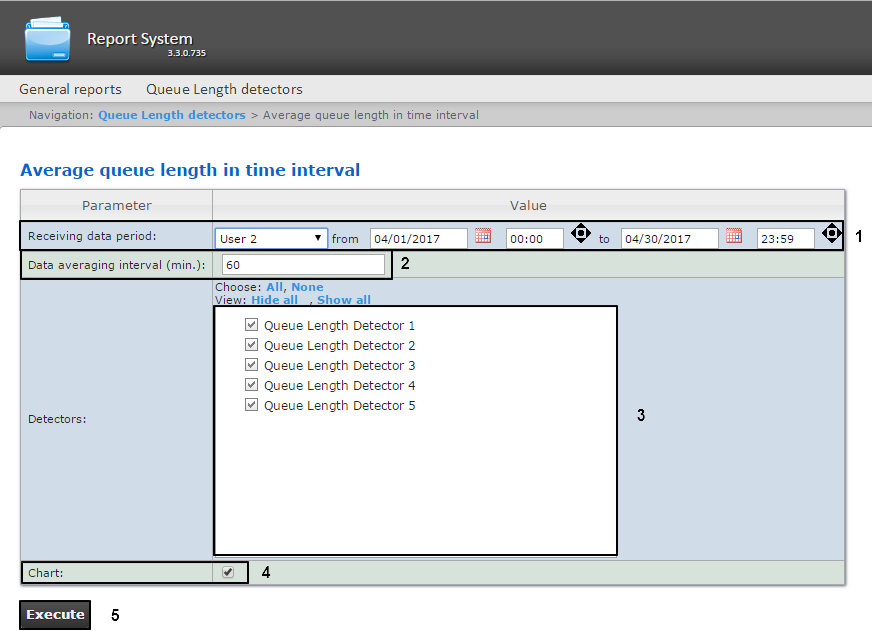Select All detectors link

(x=274, y=287)
